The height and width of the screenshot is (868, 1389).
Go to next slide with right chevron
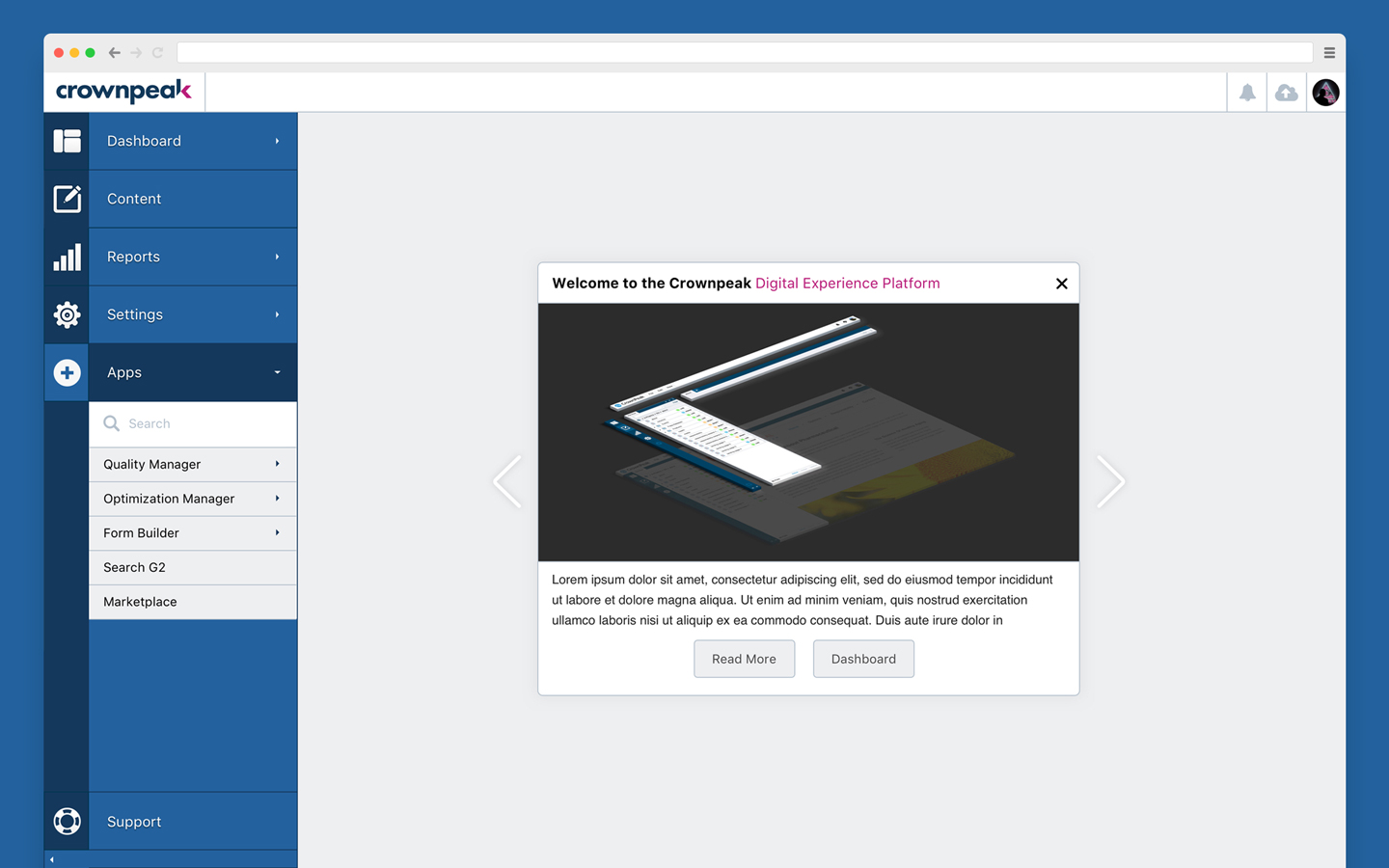(1110, 481)
